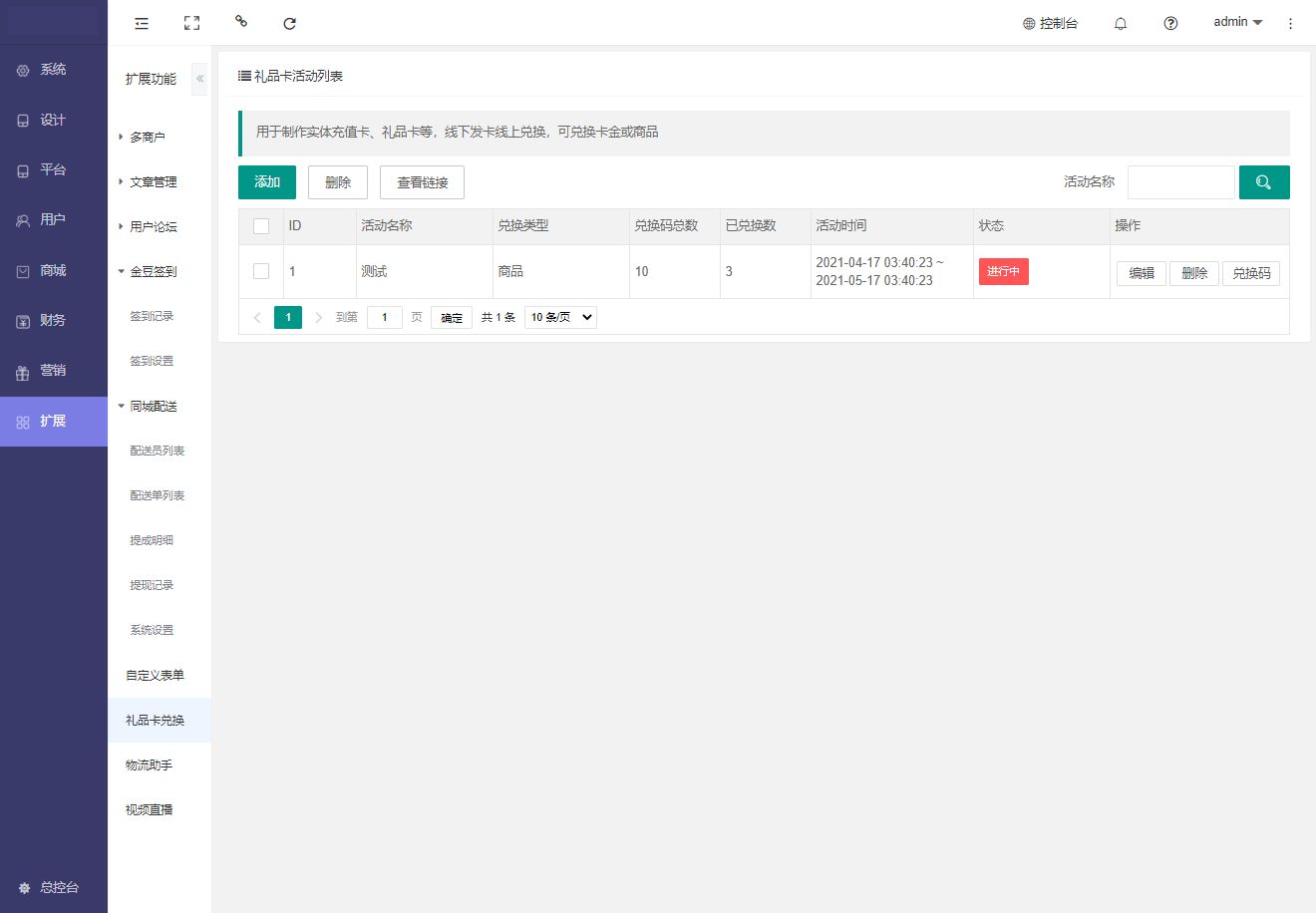Click the 活动名称 search input field
Image resolution: width=1316 pixels, height=913 pixels.
tap(1180, 182)
